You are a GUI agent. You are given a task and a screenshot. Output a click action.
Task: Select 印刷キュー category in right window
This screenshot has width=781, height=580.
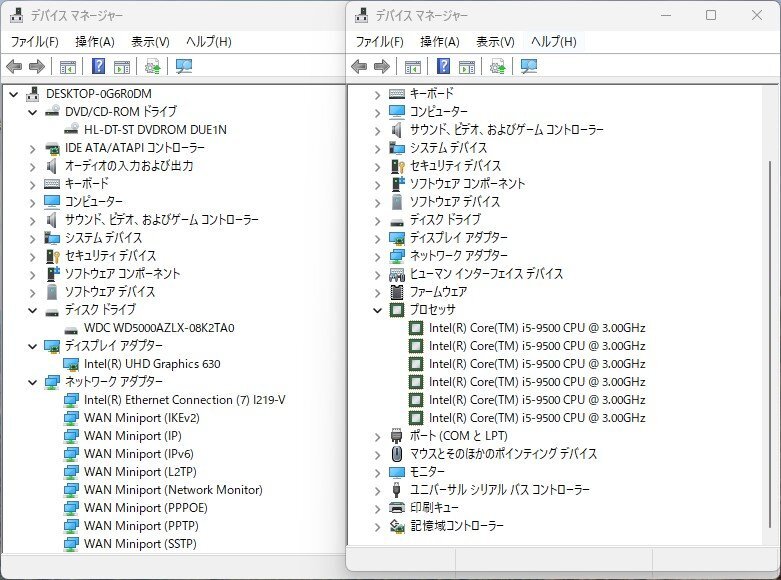434,507
